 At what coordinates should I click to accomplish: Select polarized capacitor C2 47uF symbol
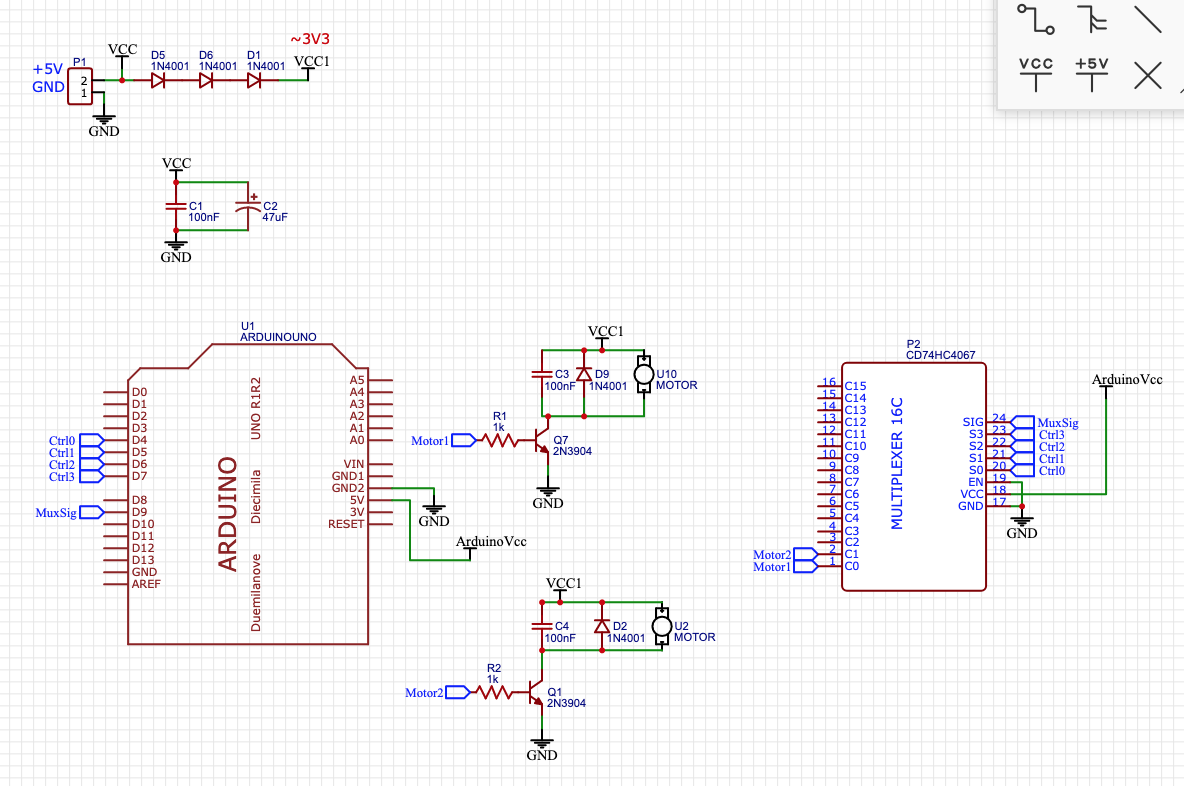click(248, 205)
